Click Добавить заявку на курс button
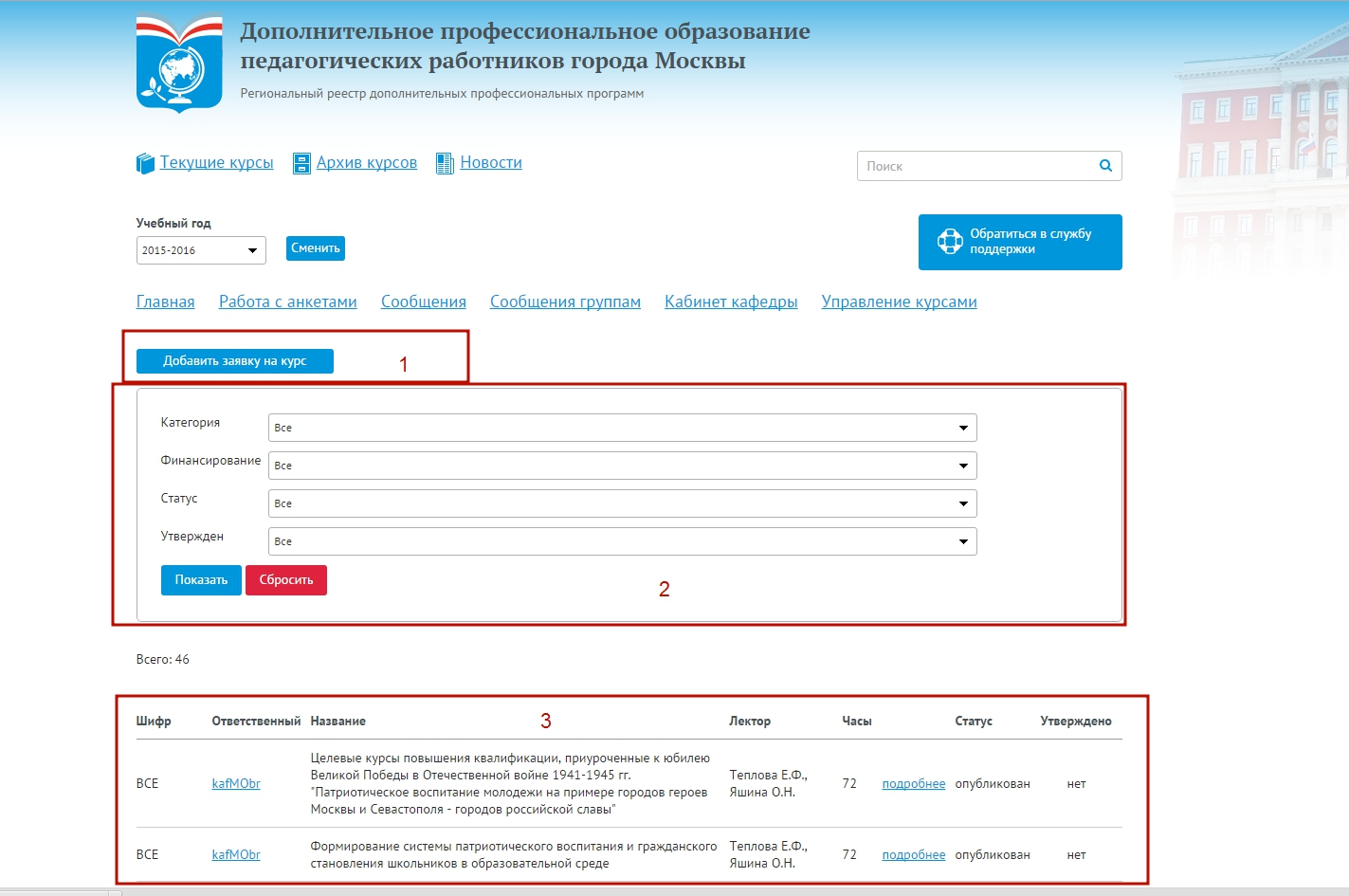The height and width of the screenshot is (896, 1349). (235, 361)
